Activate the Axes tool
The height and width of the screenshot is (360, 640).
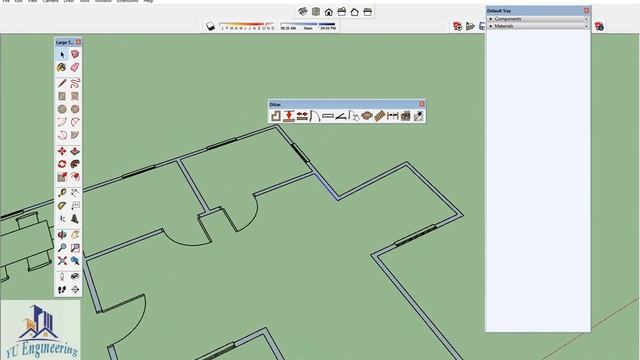click(62, 219)
